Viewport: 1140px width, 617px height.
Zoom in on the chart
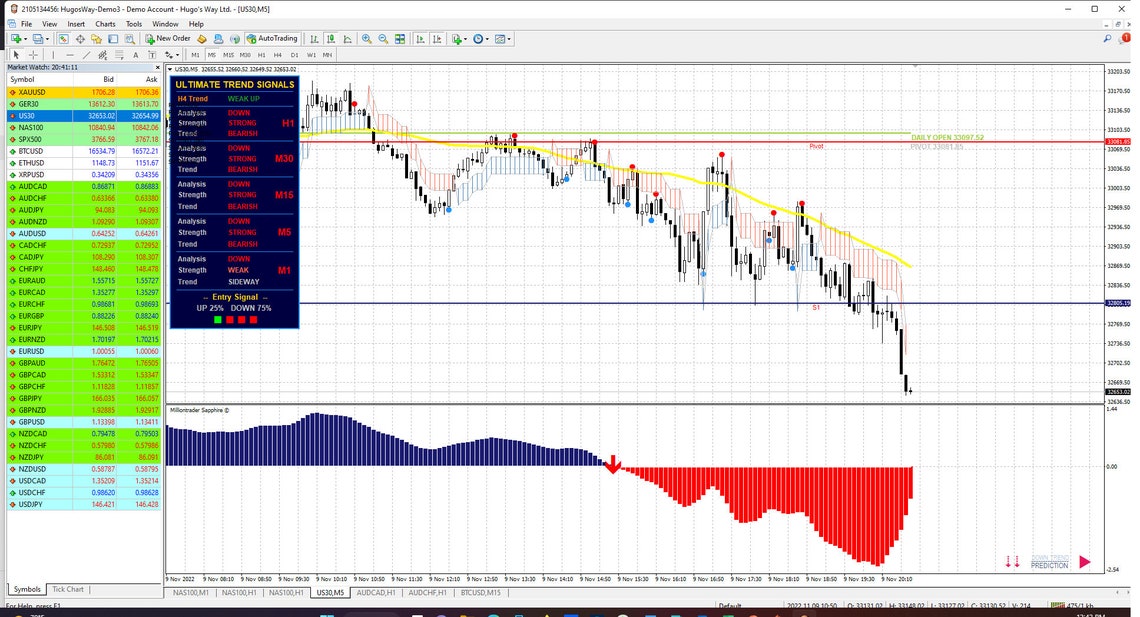point(366,38)
